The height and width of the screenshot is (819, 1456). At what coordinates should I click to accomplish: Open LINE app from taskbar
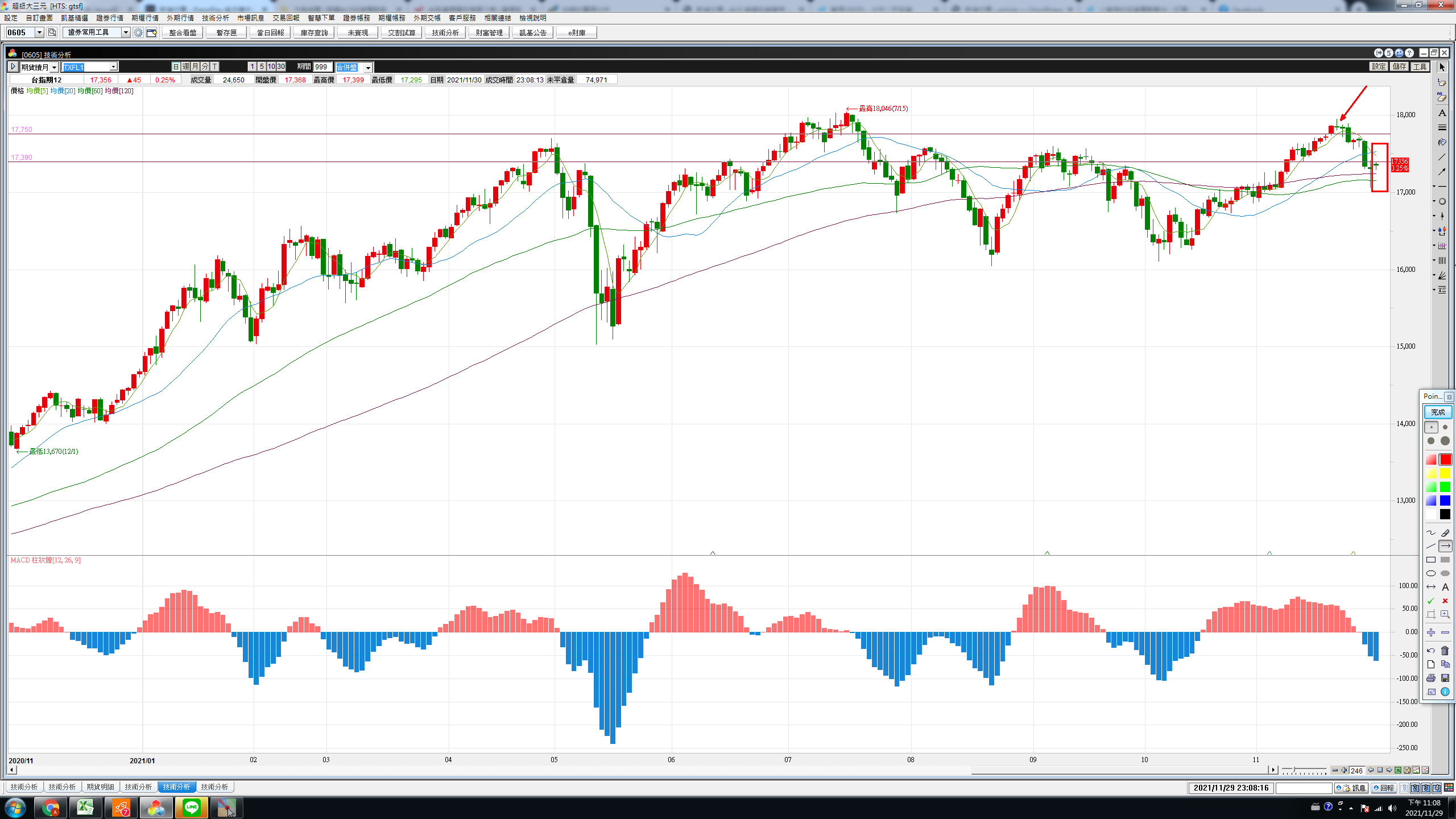[x=192, y=807]
